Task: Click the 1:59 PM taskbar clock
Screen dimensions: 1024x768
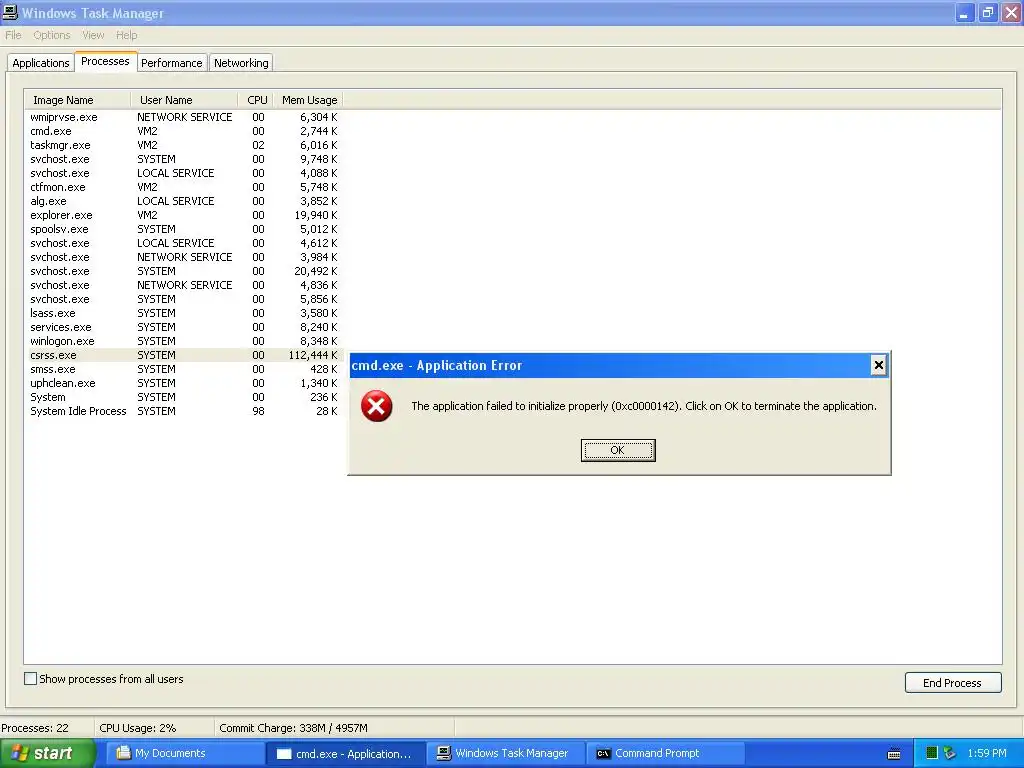Action: click(x=987, y=753)
